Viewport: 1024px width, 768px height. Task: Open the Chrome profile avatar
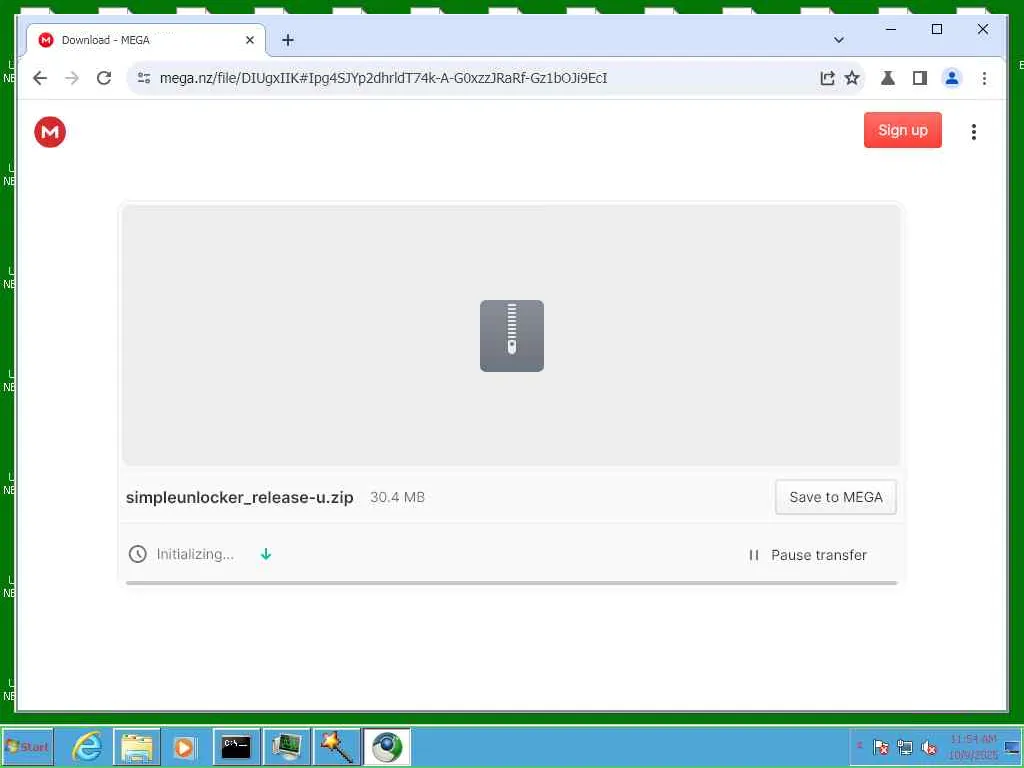coord(952,78)
